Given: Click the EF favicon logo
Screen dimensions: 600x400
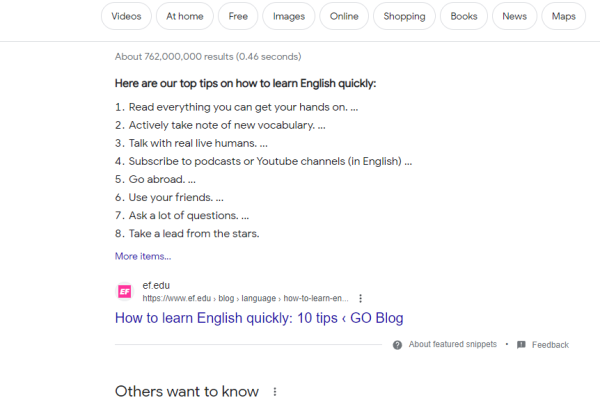Looking at the screenshot, I should coord(124,292).
